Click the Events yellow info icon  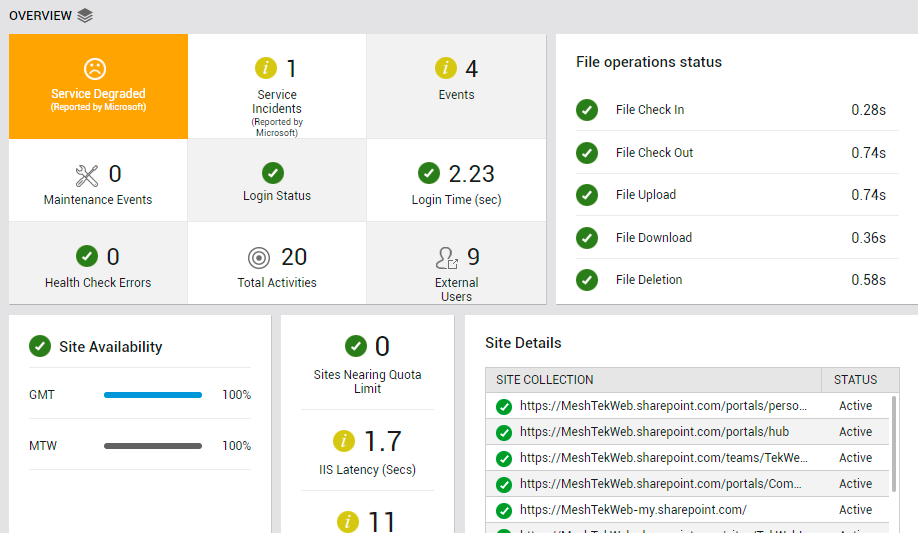[x=445, y=69]
